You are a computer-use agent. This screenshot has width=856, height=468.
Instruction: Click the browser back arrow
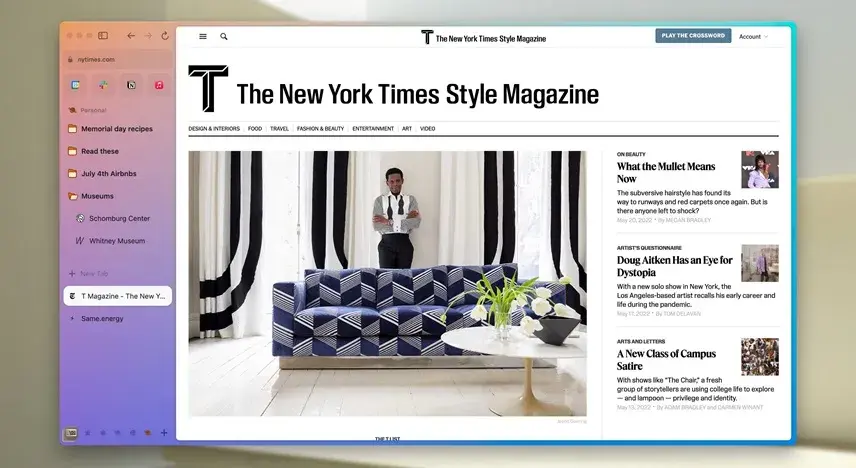coord(131,36)
